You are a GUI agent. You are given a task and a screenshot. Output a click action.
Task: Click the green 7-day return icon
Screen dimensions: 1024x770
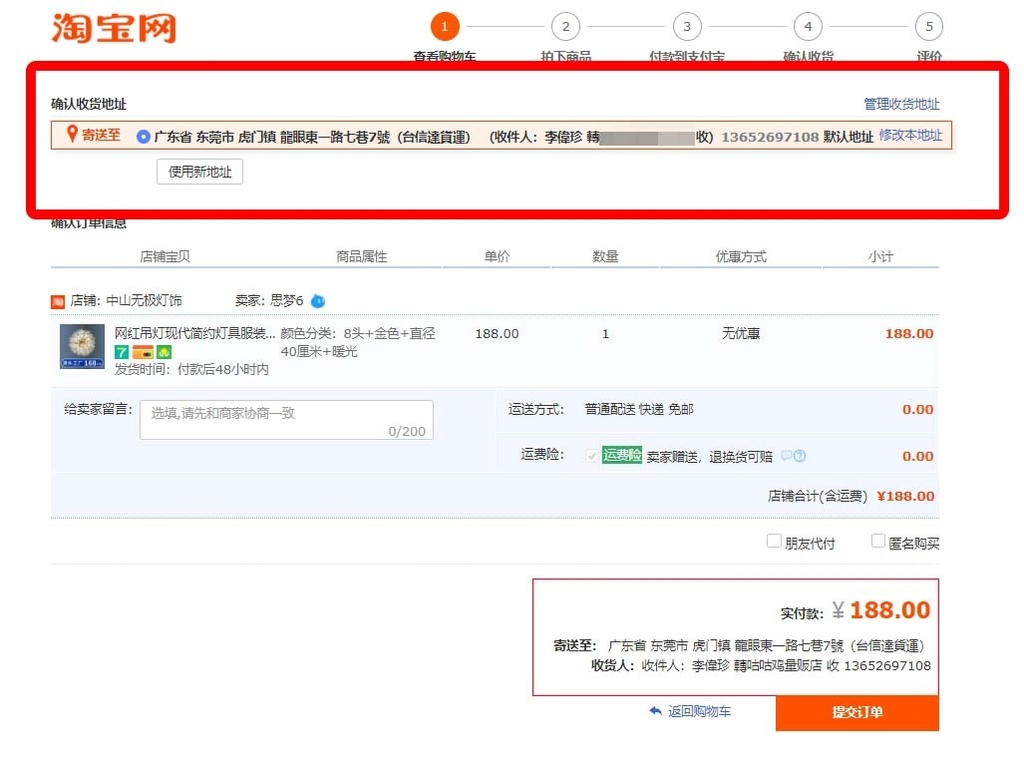(x=121, y=352)
